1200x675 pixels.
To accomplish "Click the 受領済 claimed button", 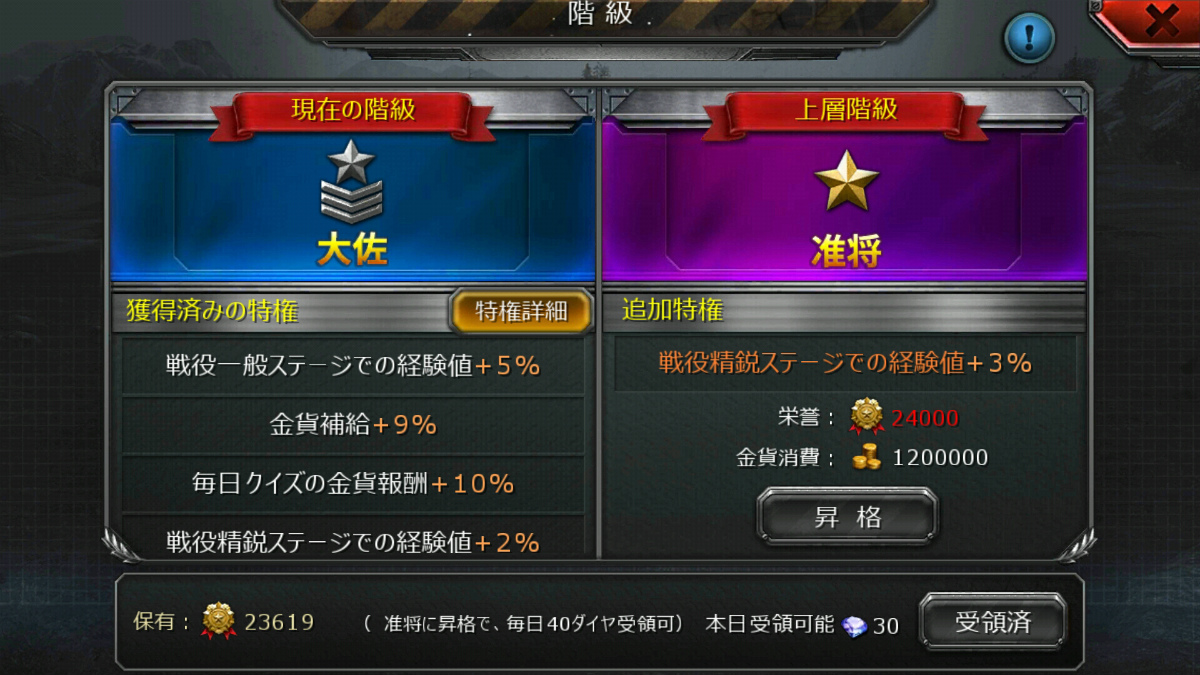I will pos(993,621).
